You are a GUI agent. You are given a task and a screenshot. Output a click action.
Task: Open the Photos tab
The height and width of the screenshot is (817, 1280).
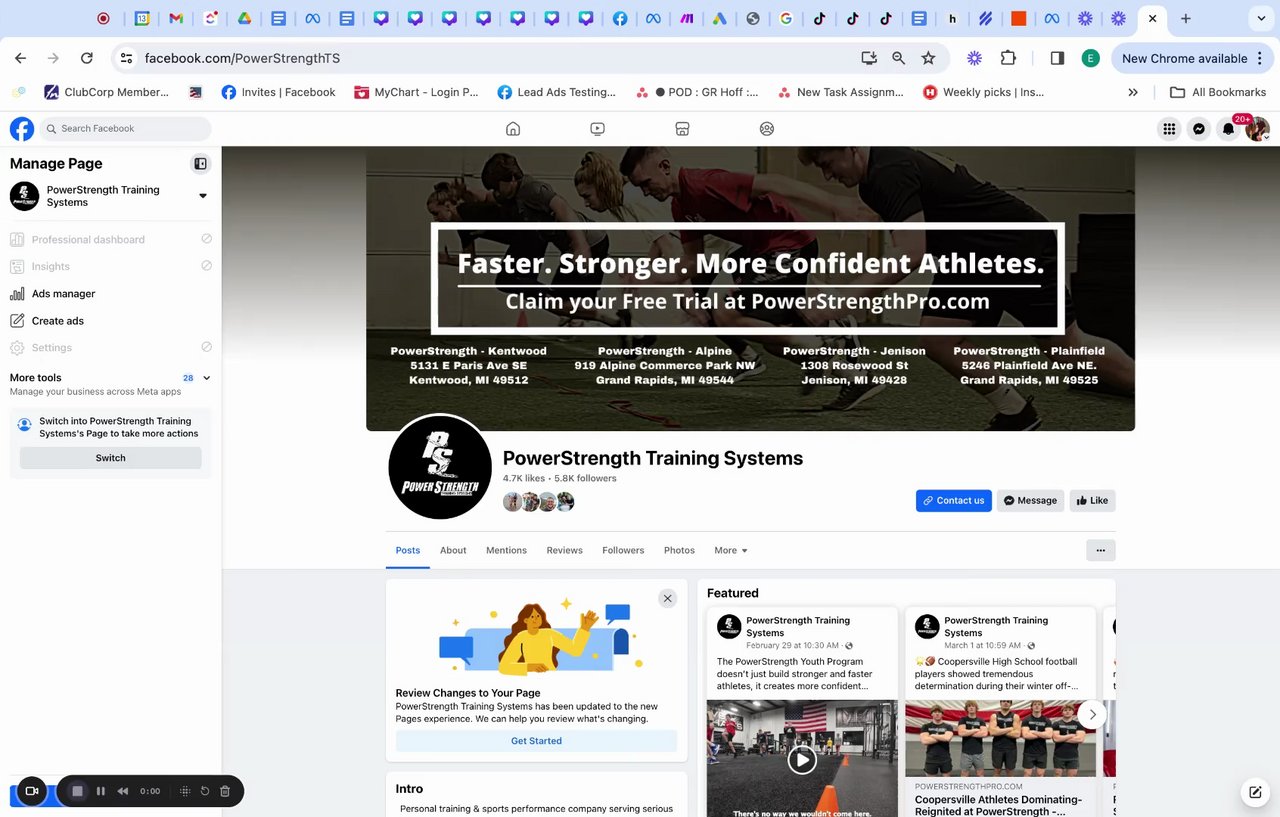(x=679, y=550)
